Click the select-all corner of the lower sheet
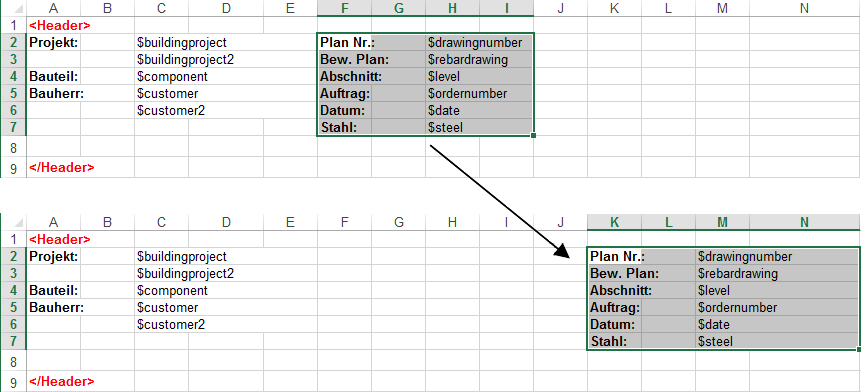Viewport: 861px width, 392px height. [14, 222]
